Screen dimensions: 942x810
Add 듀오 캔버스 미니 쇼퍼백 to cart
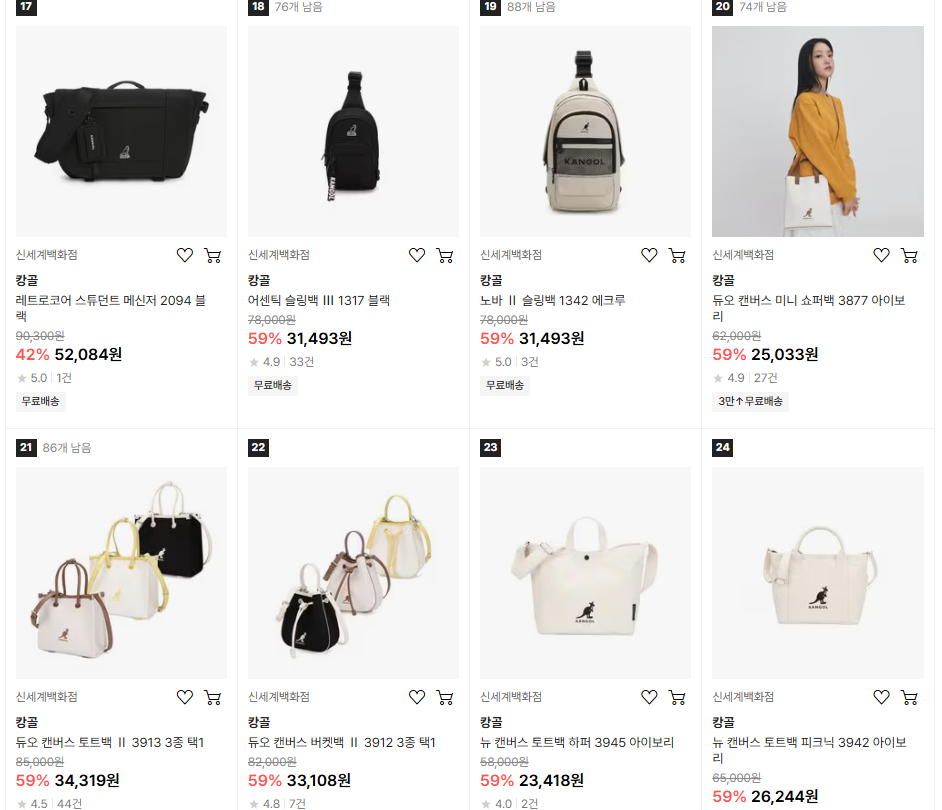(910, 255)
